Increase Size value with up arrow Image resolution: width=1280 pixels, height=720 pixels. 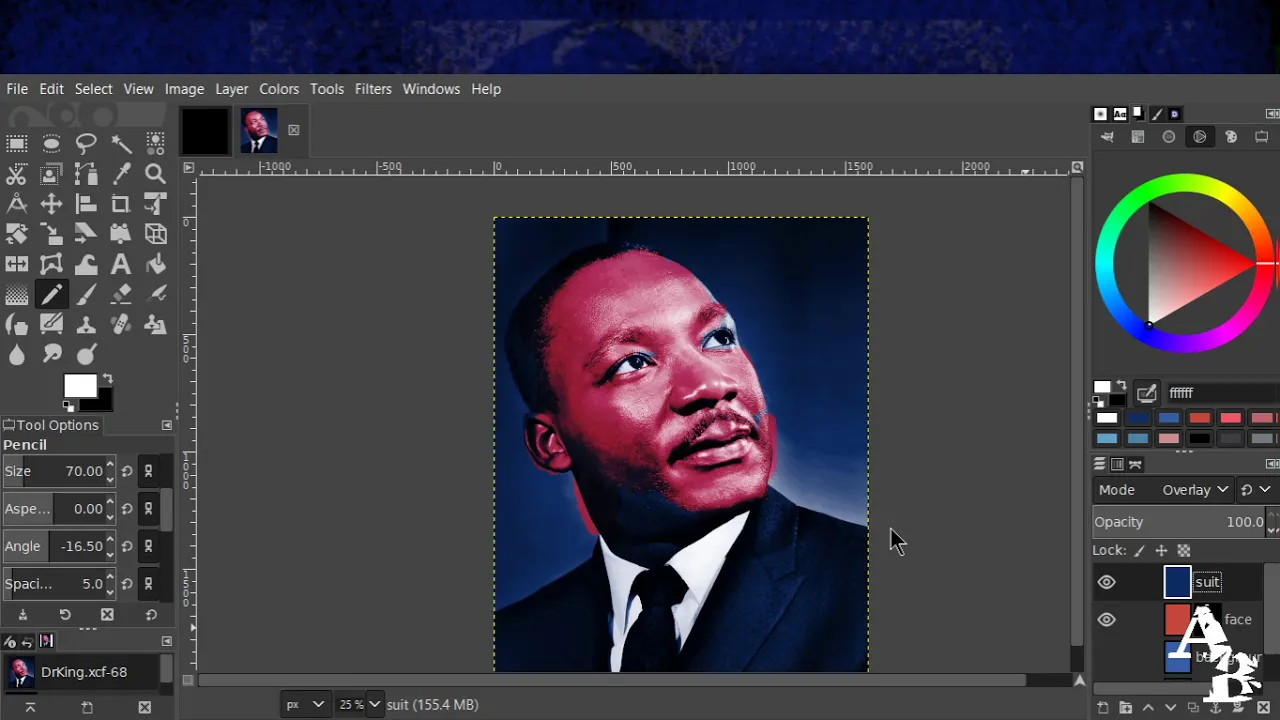tap(110, 465)
